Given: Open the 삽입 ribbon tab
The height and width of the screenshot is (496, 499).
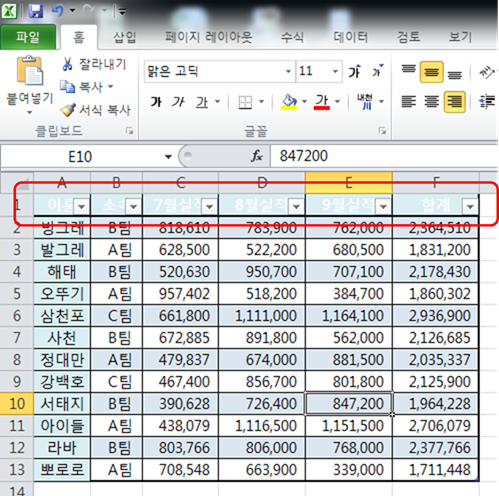Looking at the screenshot, I should (125, 37).
